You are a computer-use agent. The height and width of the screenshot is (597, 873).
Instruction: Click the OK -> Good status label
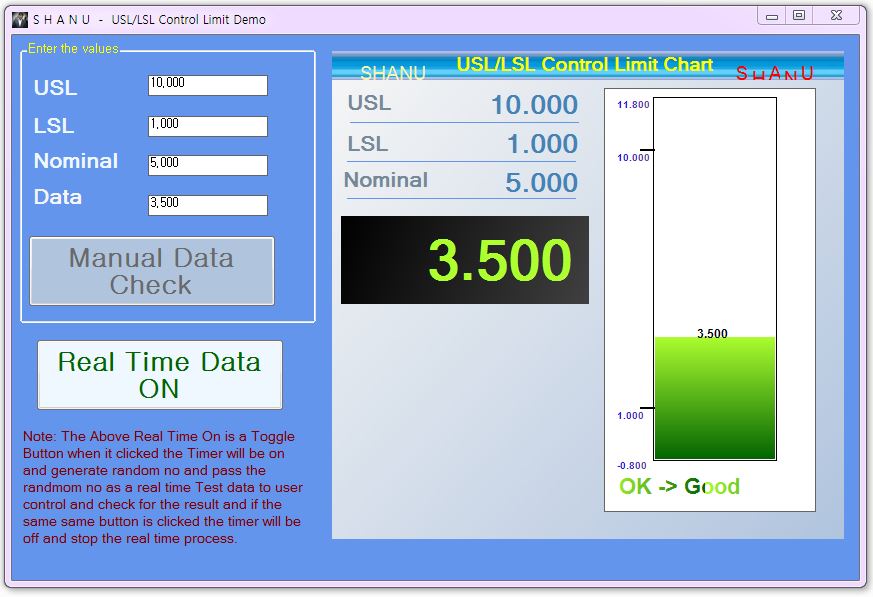(x=679, y=486)
